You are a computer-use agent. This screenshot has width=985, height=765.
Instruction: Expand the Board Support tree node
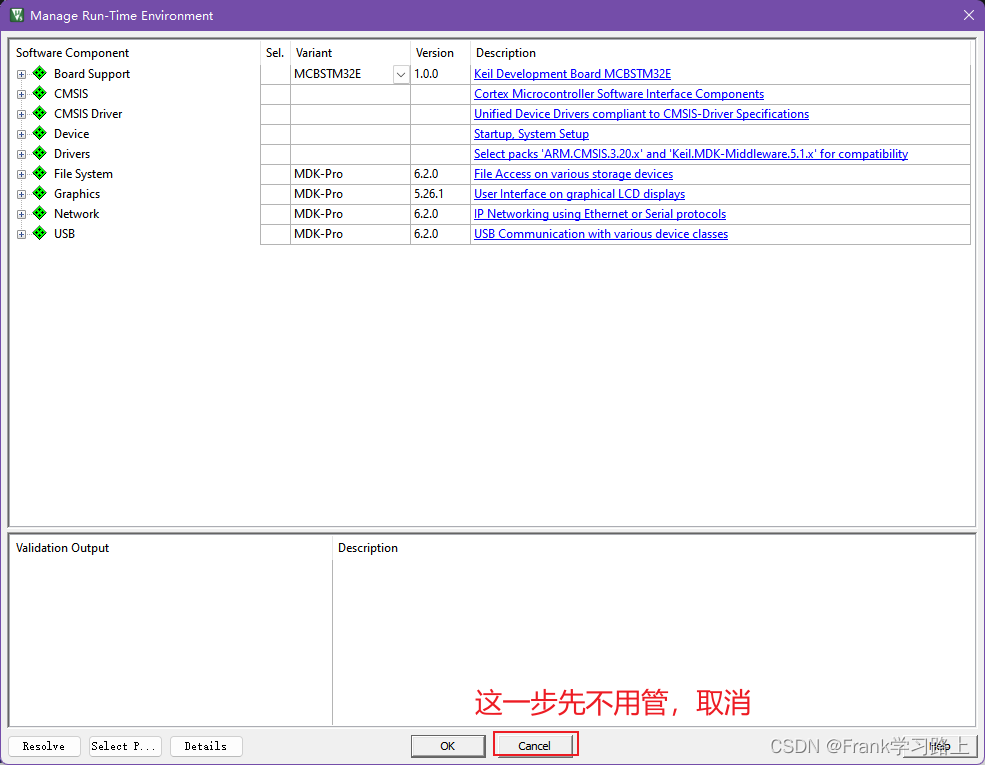(x=21, y=74)
